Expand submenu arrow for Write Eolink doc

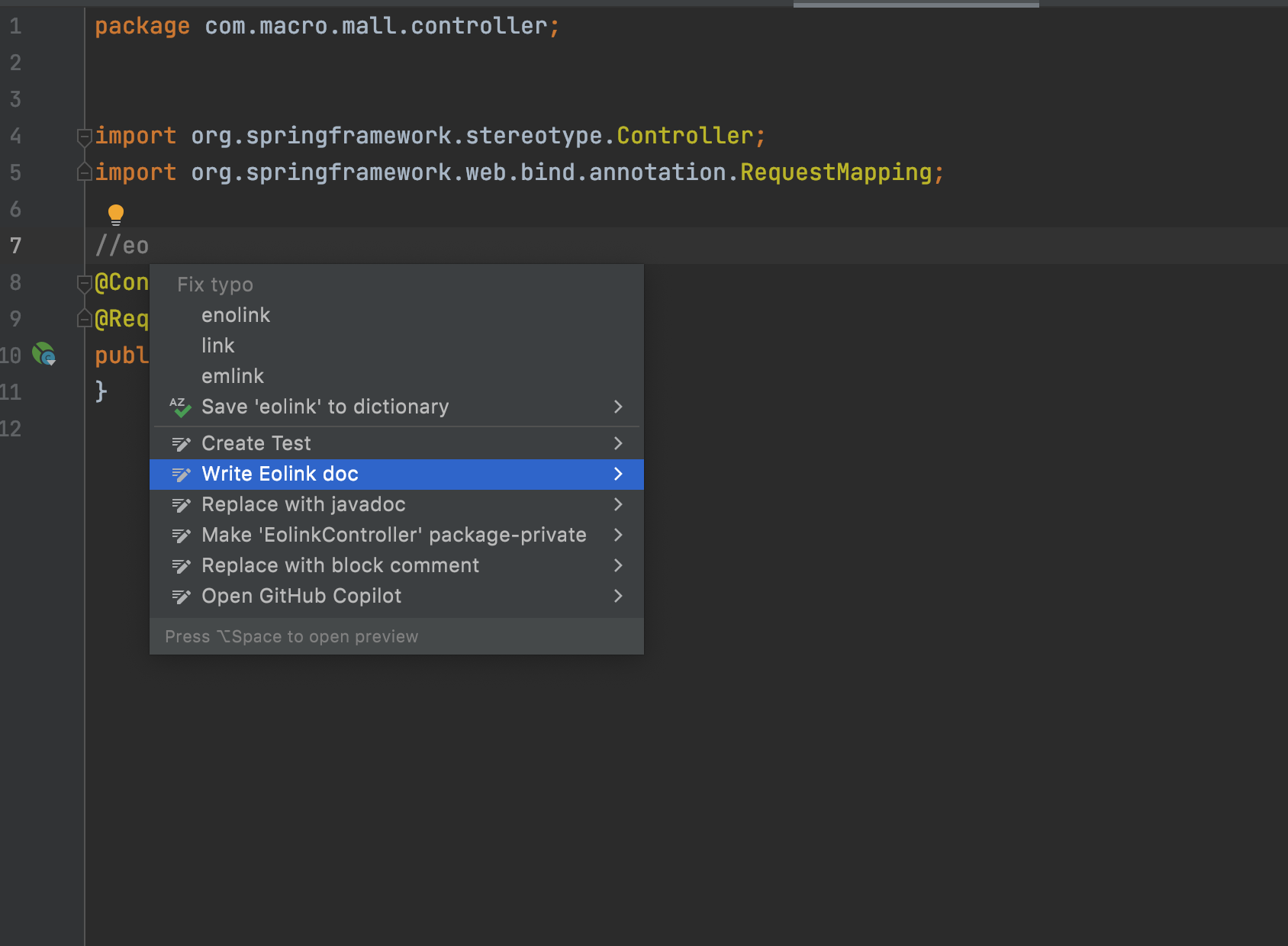[x=618, y=474]
